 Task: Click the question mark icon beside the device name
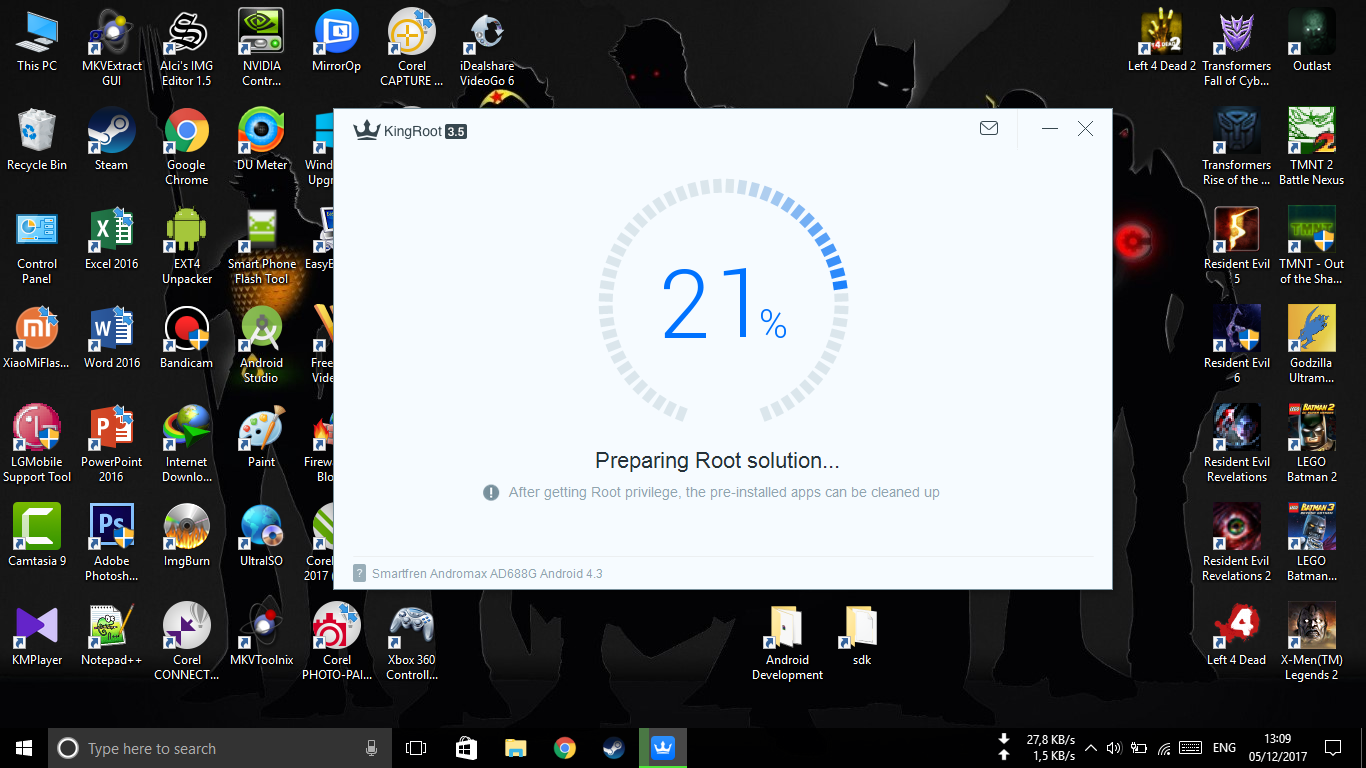click(360, 573)
